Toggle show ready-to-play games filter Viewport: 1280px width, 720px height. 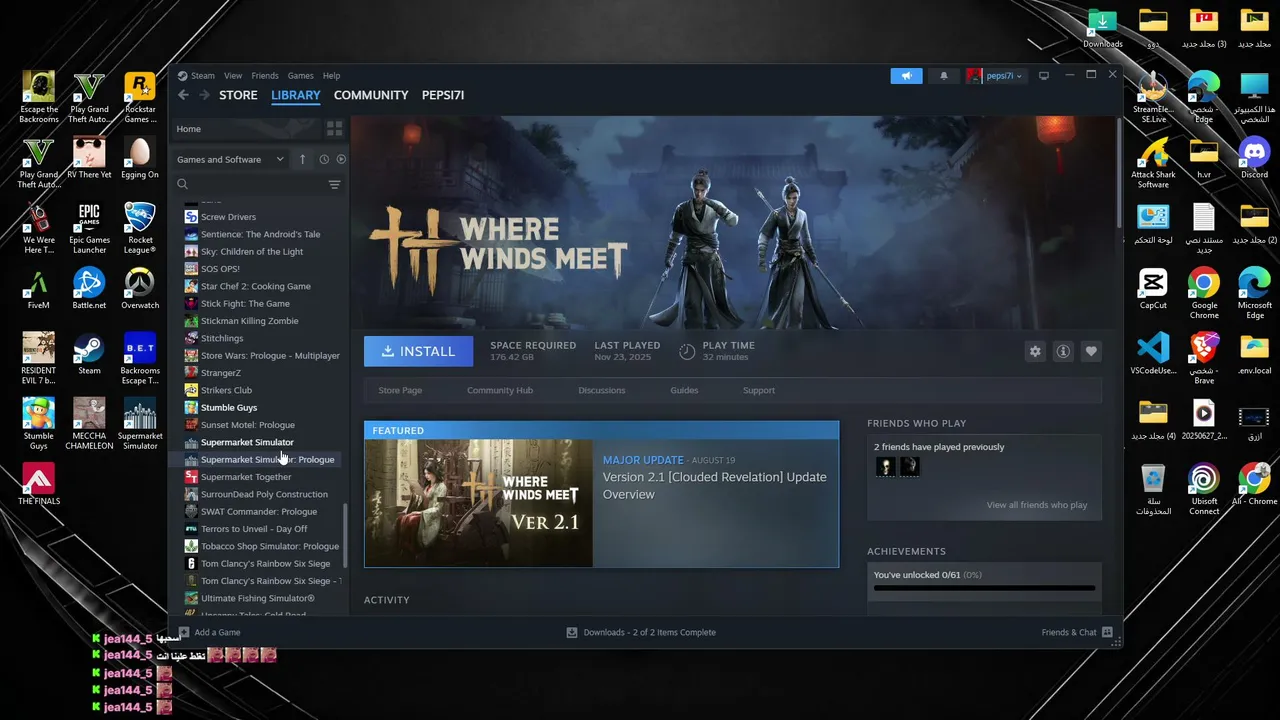point(341,159)
